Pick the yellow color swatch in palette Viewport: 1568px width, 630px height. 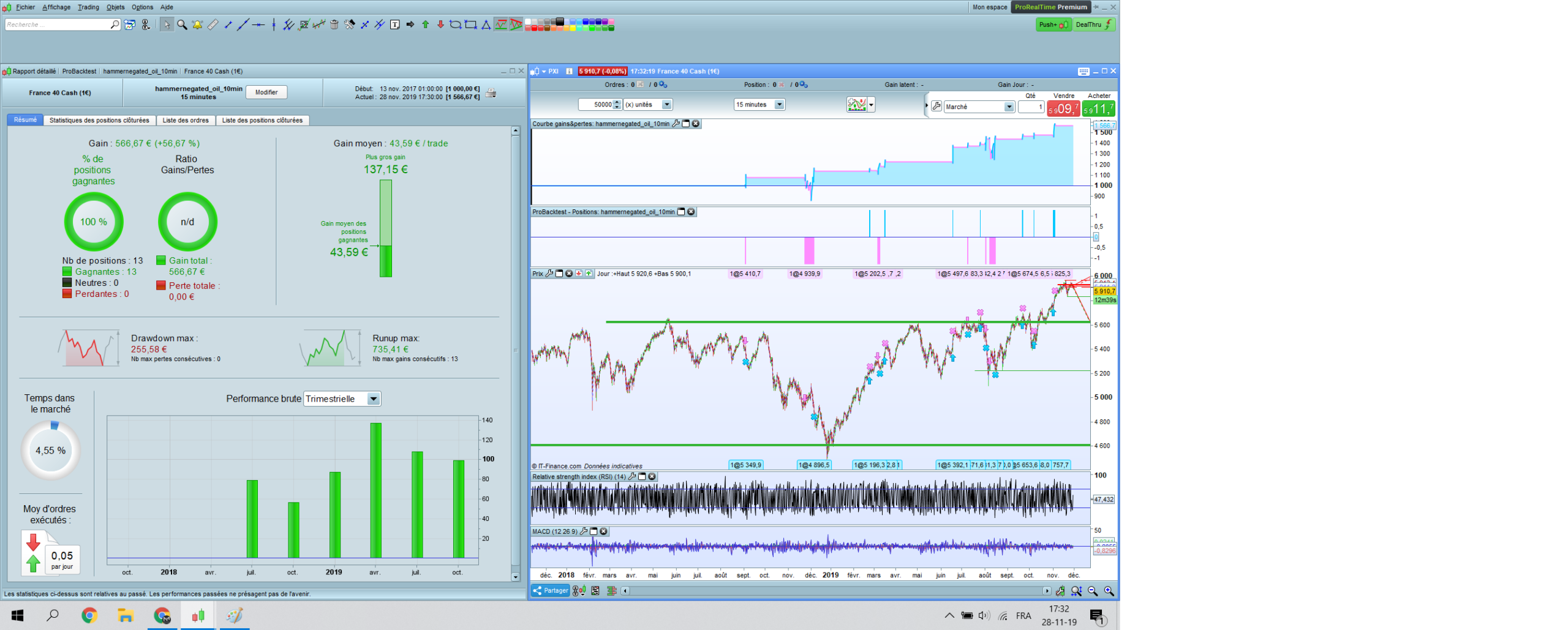(x=573, y=28)
